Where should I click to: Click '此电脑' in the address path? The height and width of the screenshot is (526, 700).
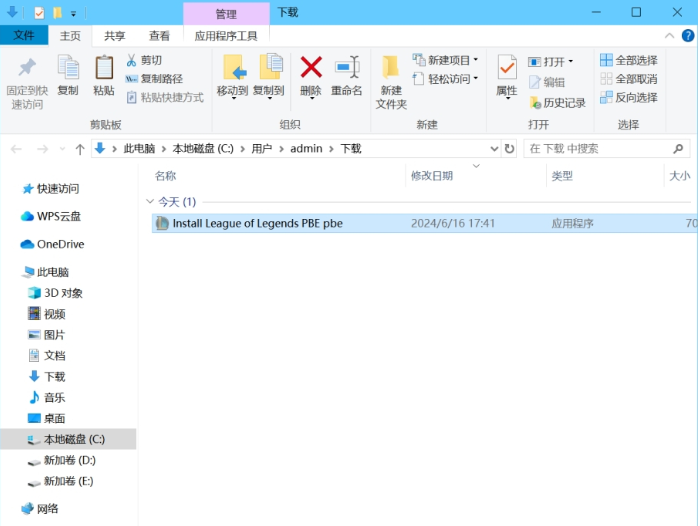pyautogui.click(x=139, y=149)
